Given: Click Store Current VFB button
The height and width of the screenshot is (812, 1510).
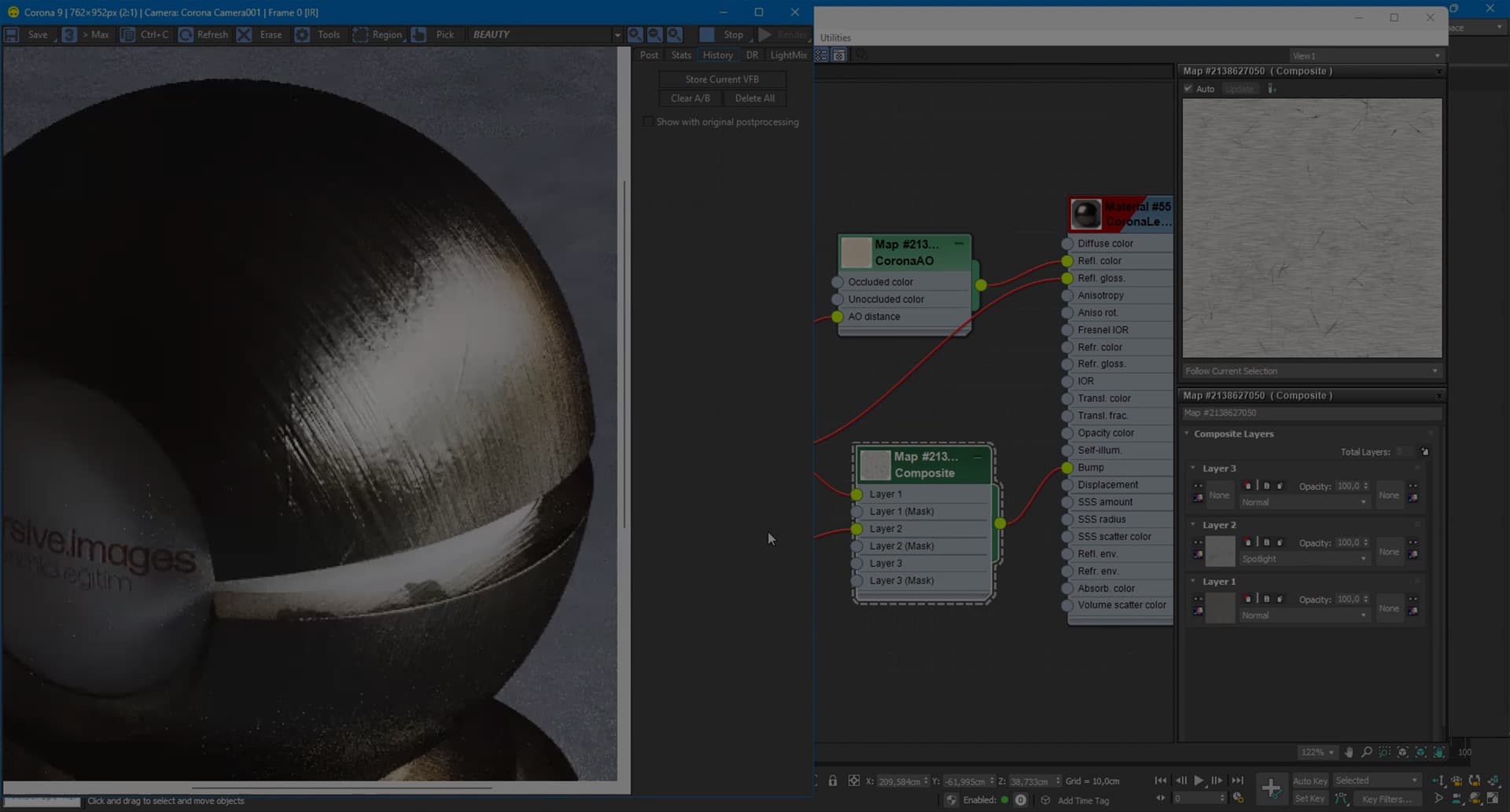Looking at the screenshot, I should (x=722, y=79).
